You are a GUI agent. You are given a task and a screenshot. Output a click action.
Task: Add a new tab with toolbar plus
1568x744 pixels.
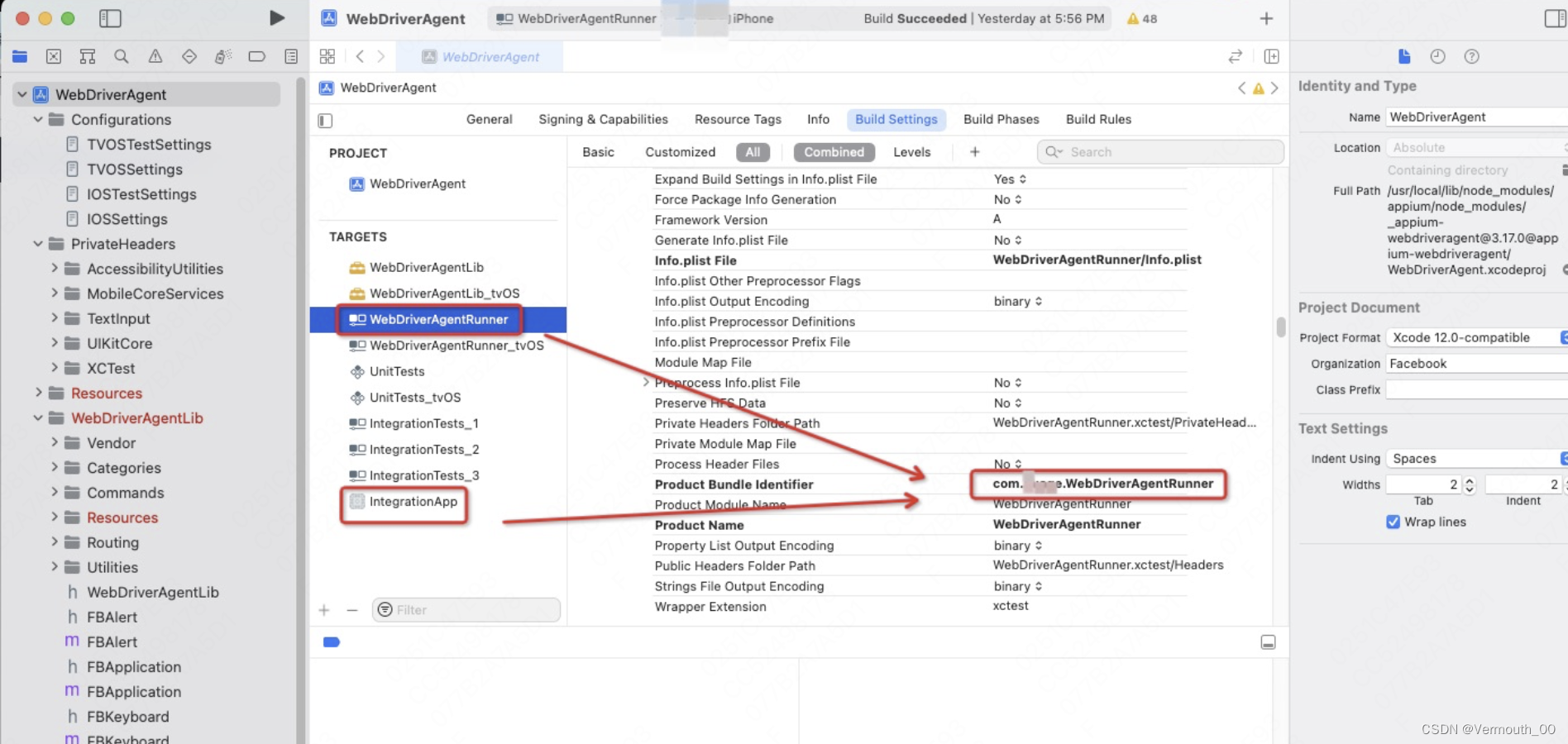click(x=1266, y=18)
